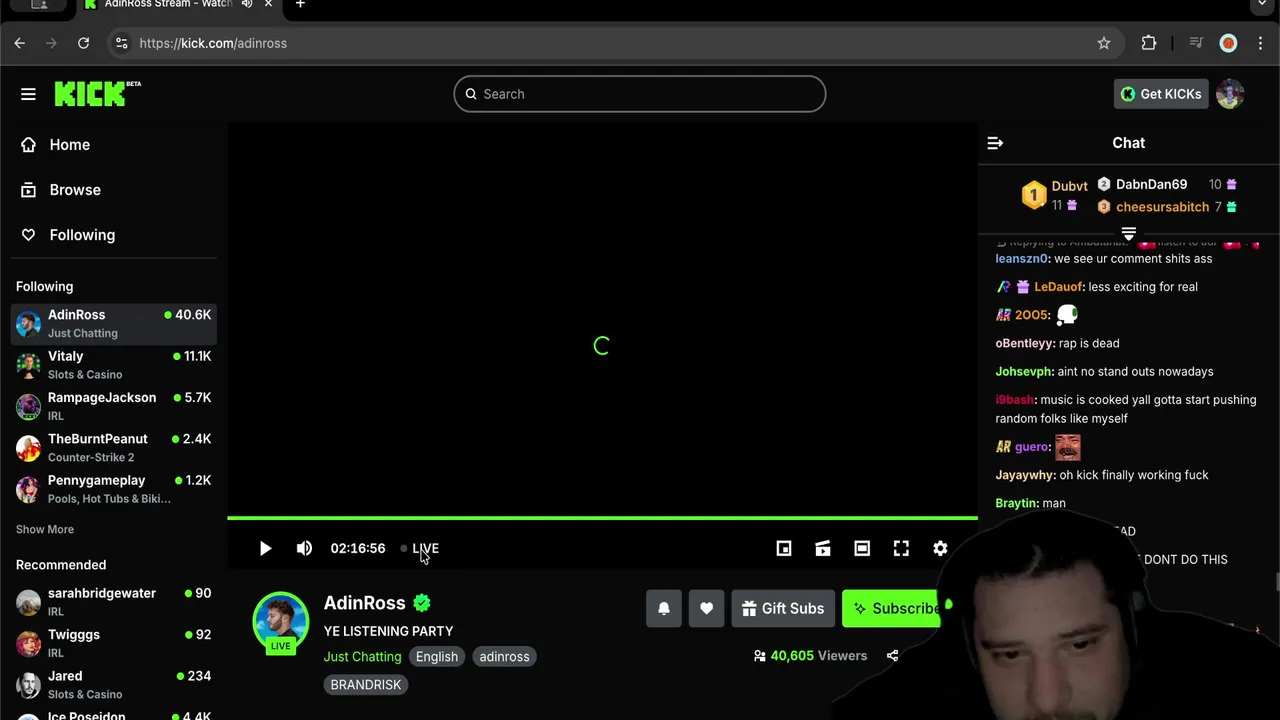Click the cast stream icon
Image resolution: width=1280 pixels, height=720 pixels.
823,548
